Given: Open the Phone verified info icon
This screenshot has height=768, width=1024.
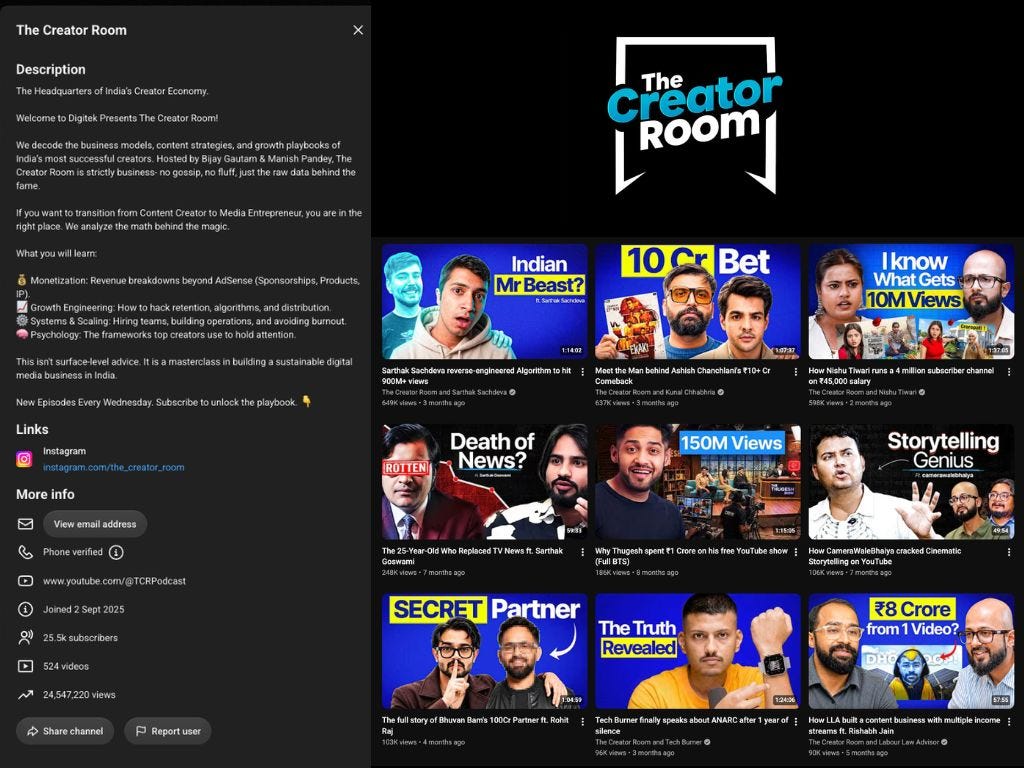Looking at the screenshot, I should (116, 552).
